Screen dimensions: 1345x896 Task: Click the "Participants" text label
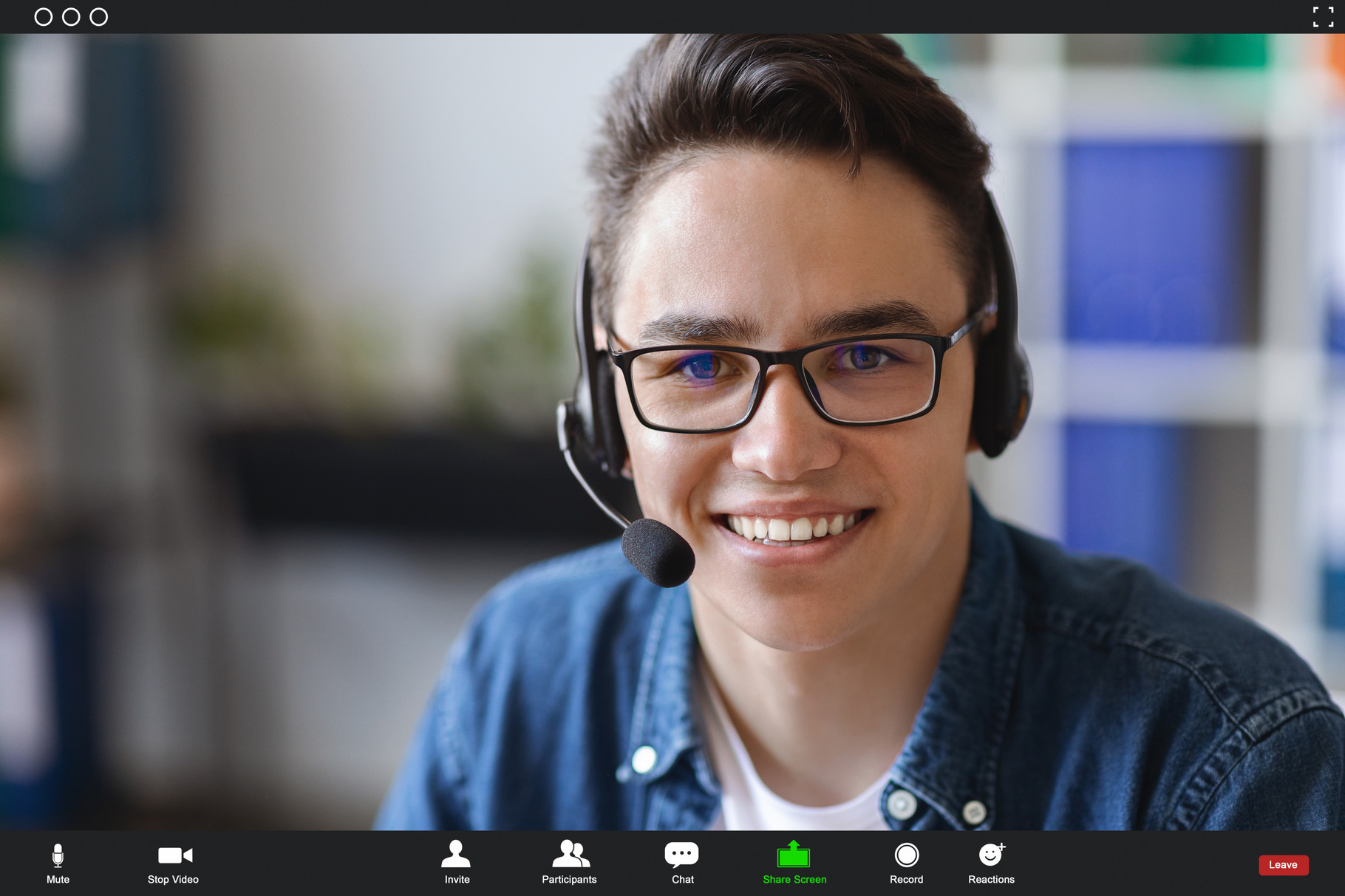(x=569, y=879)
